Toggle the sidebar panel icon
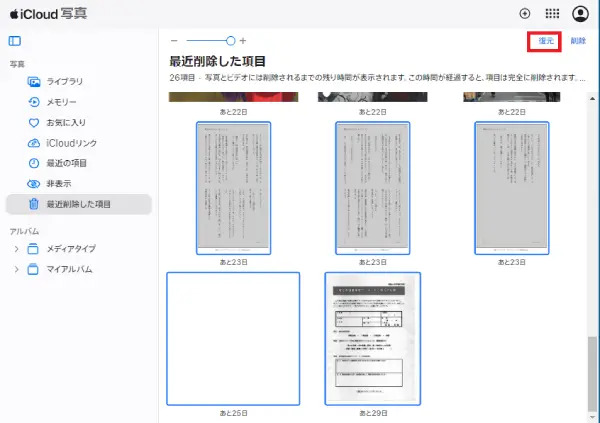The width and height of the screenshot is (600, 423). click(15, 41)
